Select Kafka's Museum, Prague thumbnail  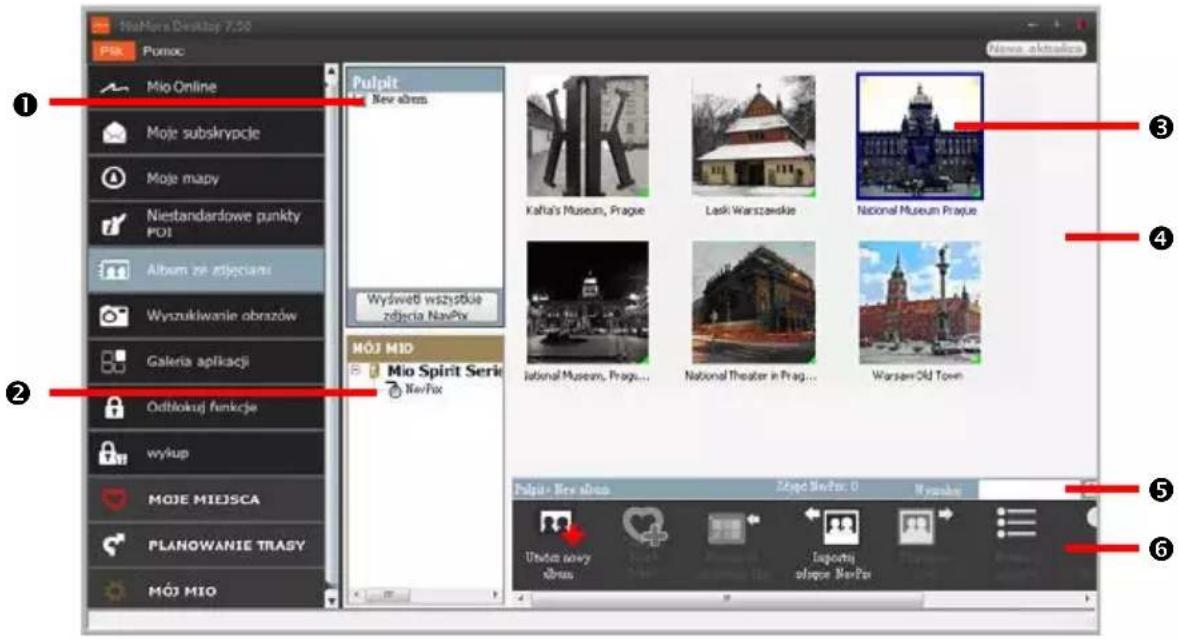tap(587, 137)
